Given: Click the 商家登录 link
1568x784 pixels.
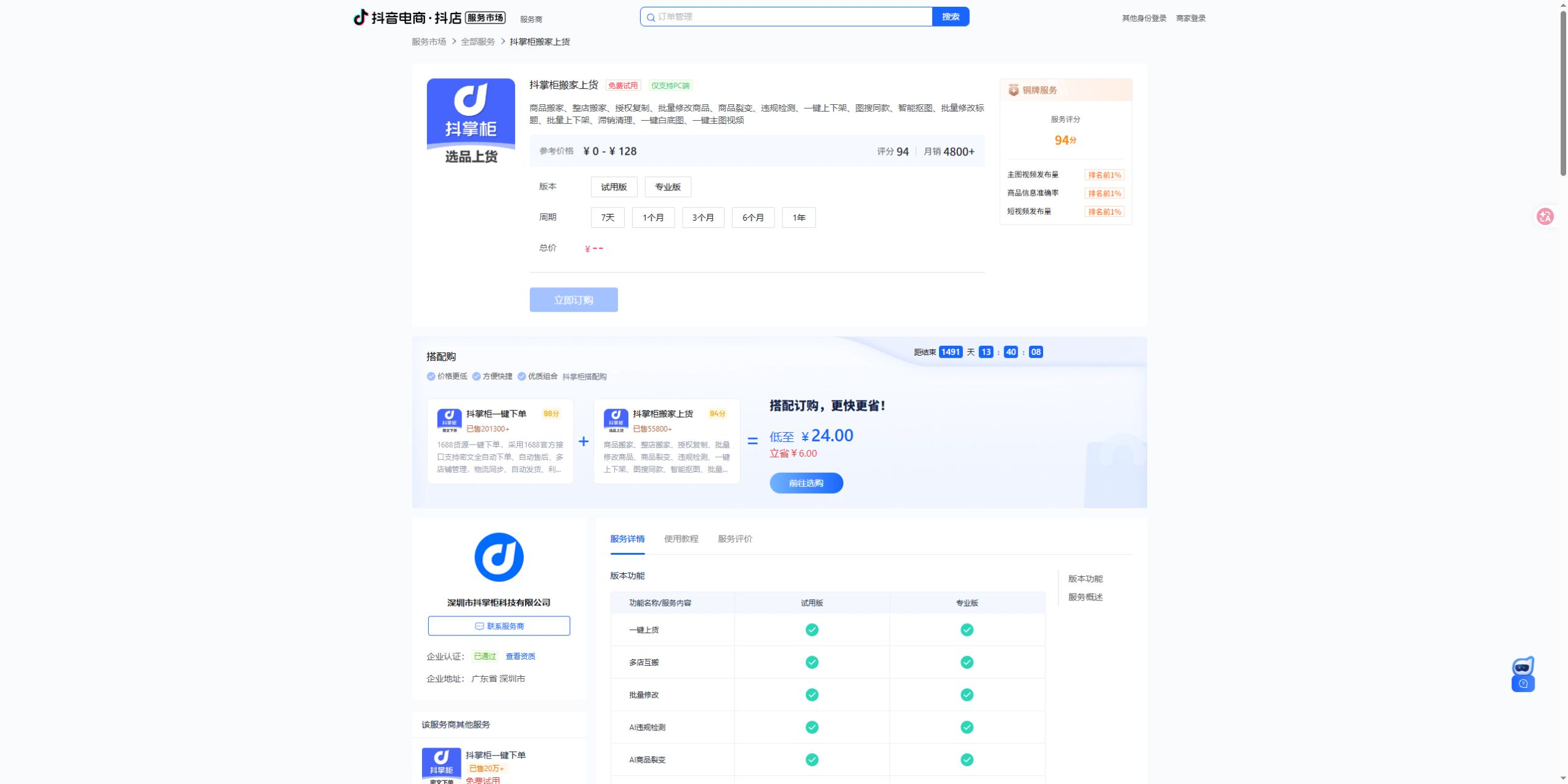Looking at the screenshot, I should [1190, 18].
